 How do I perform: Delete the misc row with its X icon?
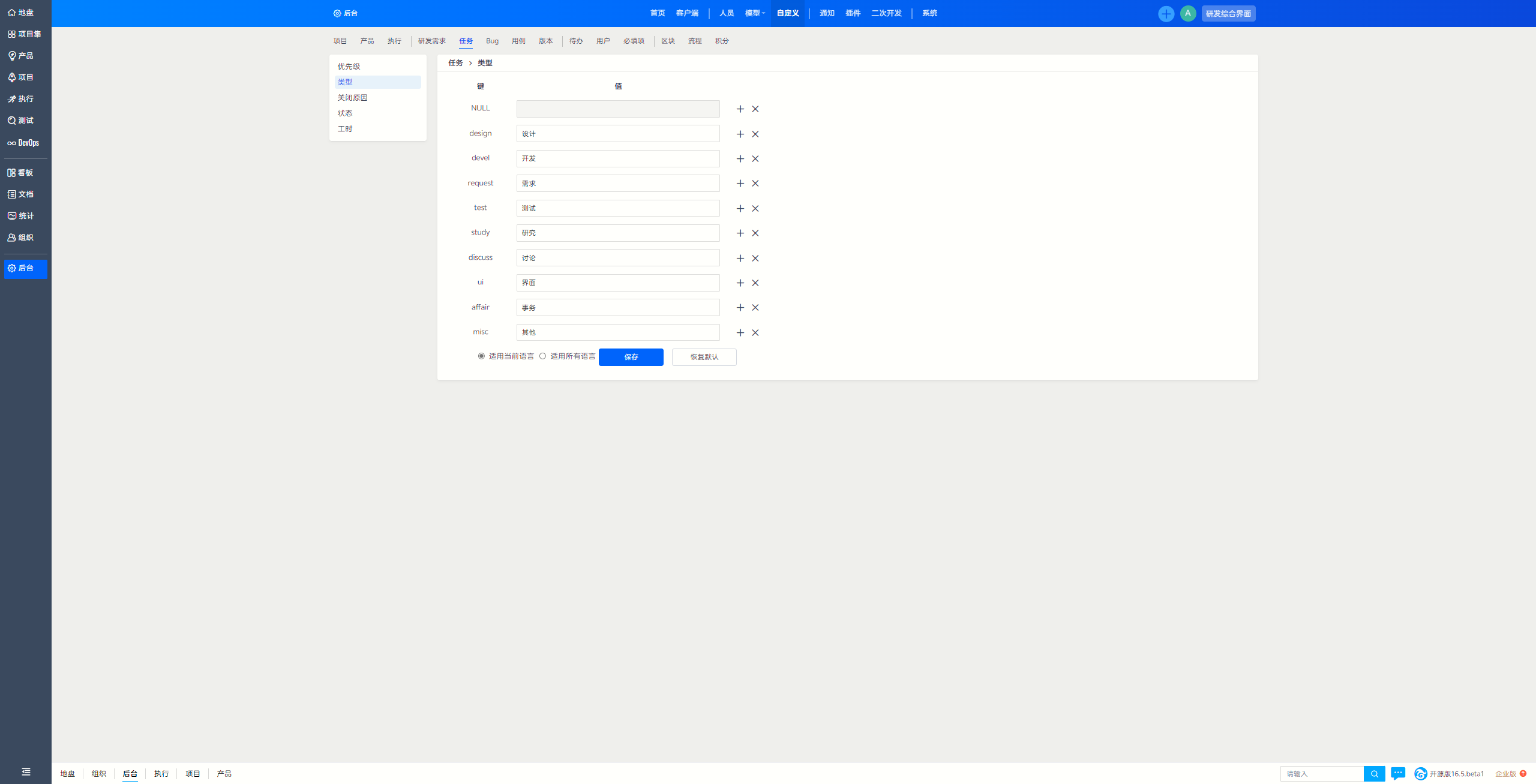pyautogui.click(x=755, y=333)
